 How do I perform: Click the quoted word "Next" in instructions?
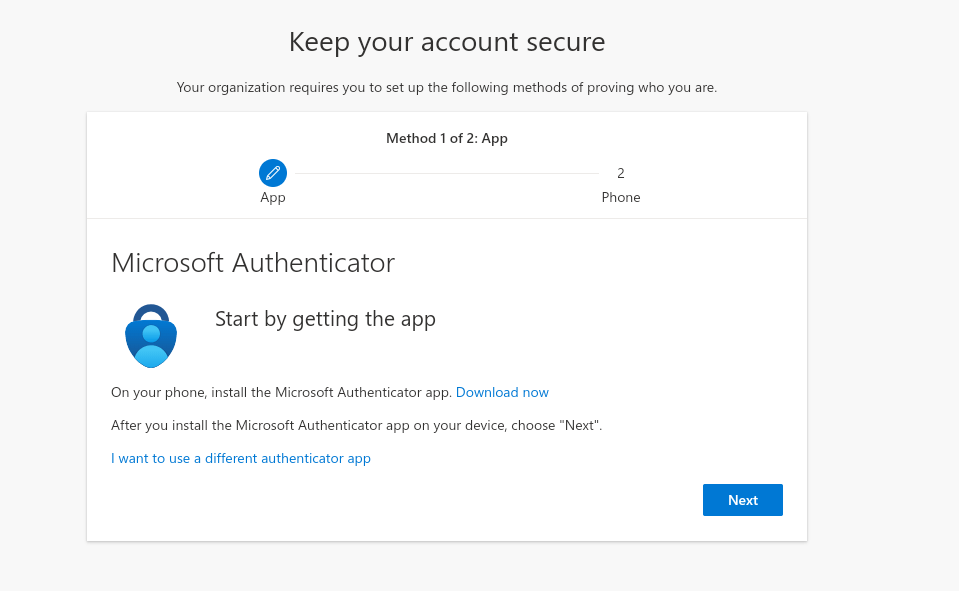pyautogui.click(x=580, y=425)
